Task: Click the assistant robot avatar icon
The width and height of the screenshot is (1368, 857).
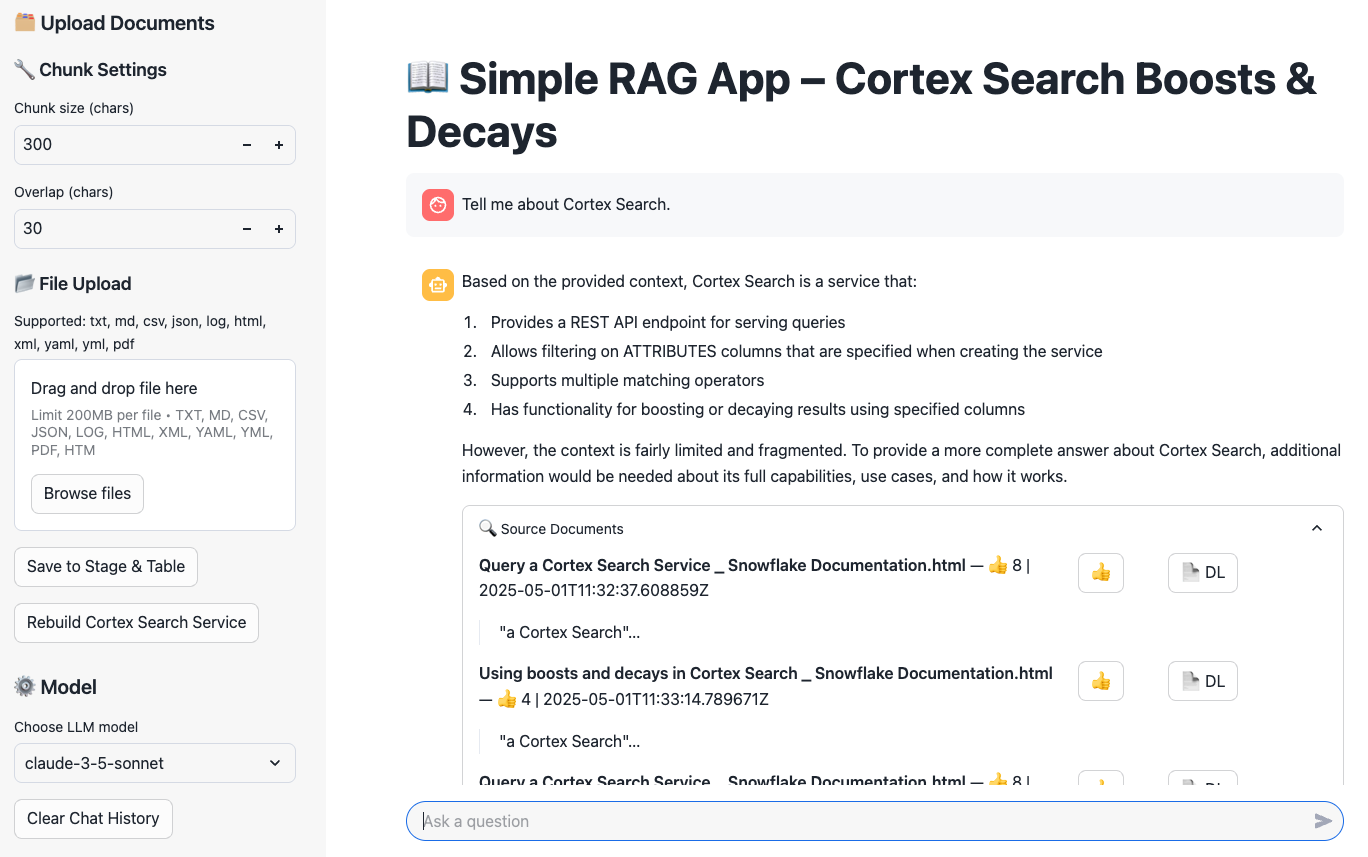Action: [x=438, y=284]
